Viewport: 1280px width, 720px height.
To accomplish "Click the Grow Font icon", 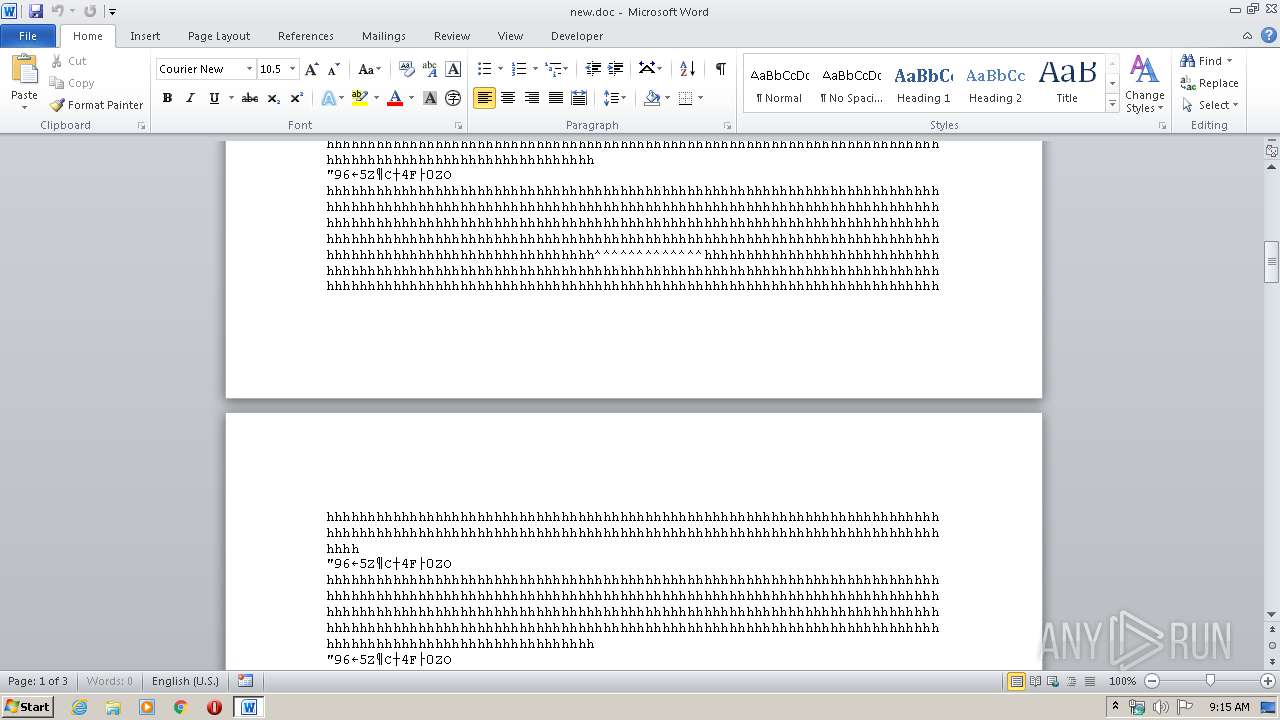I will pyautogui.click(x=312, y=69).
